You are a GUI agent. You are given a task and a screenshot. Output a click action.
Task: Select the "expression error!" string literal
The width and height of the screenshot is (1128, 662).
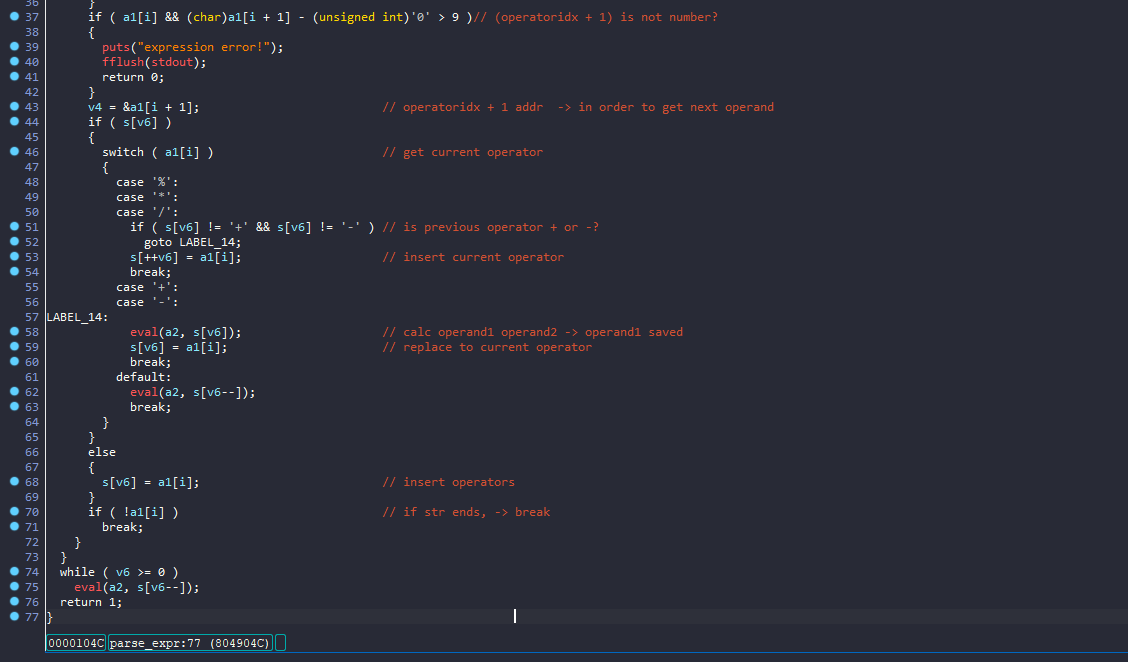[x=203, y=47]
